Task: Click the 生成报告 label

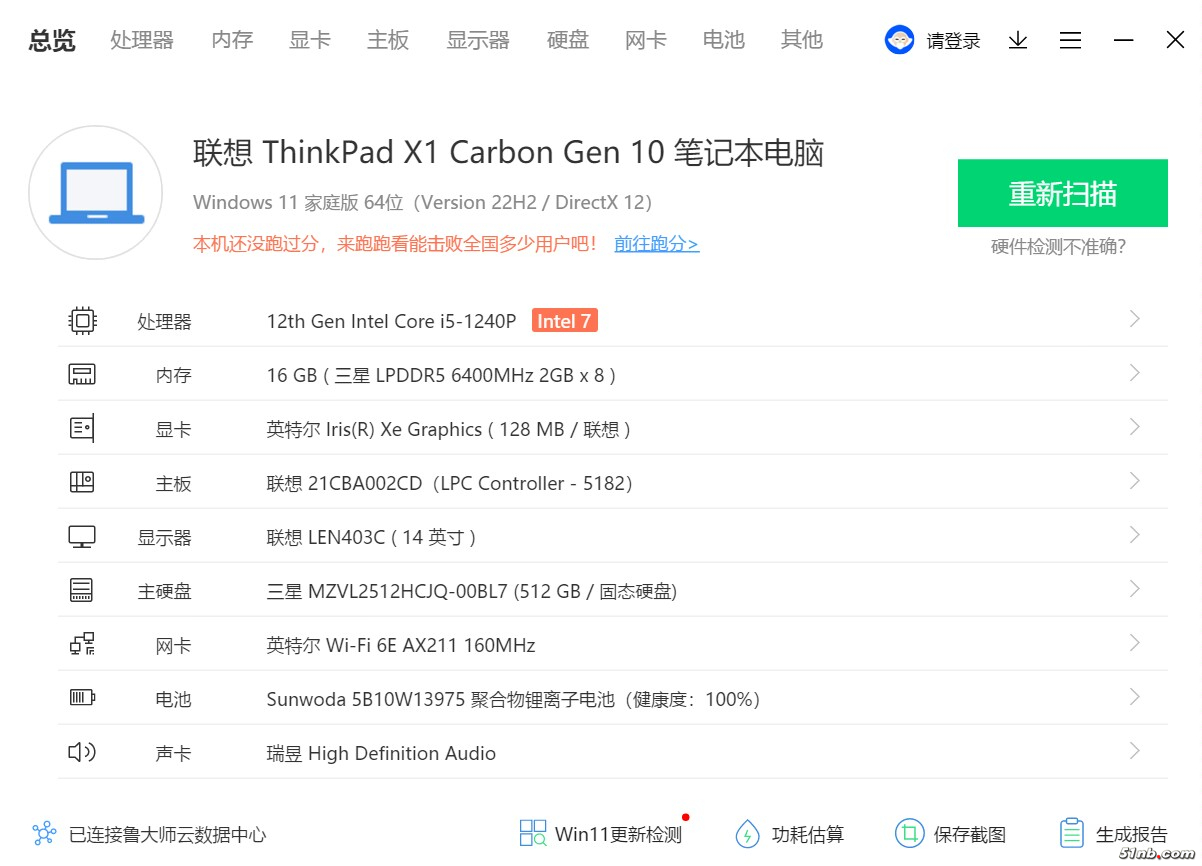Action: coord(1132,834)
